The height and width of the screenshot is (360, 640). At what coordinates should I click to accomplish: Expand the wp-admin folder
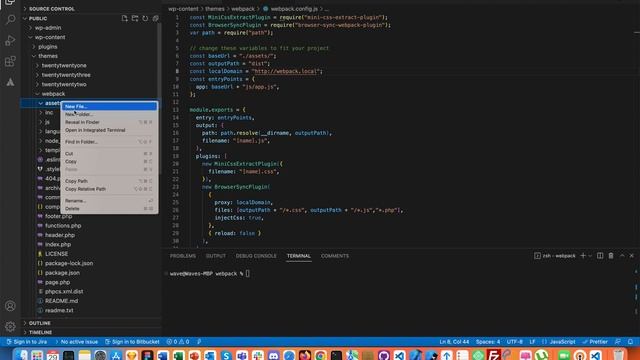tap(48, 28)
